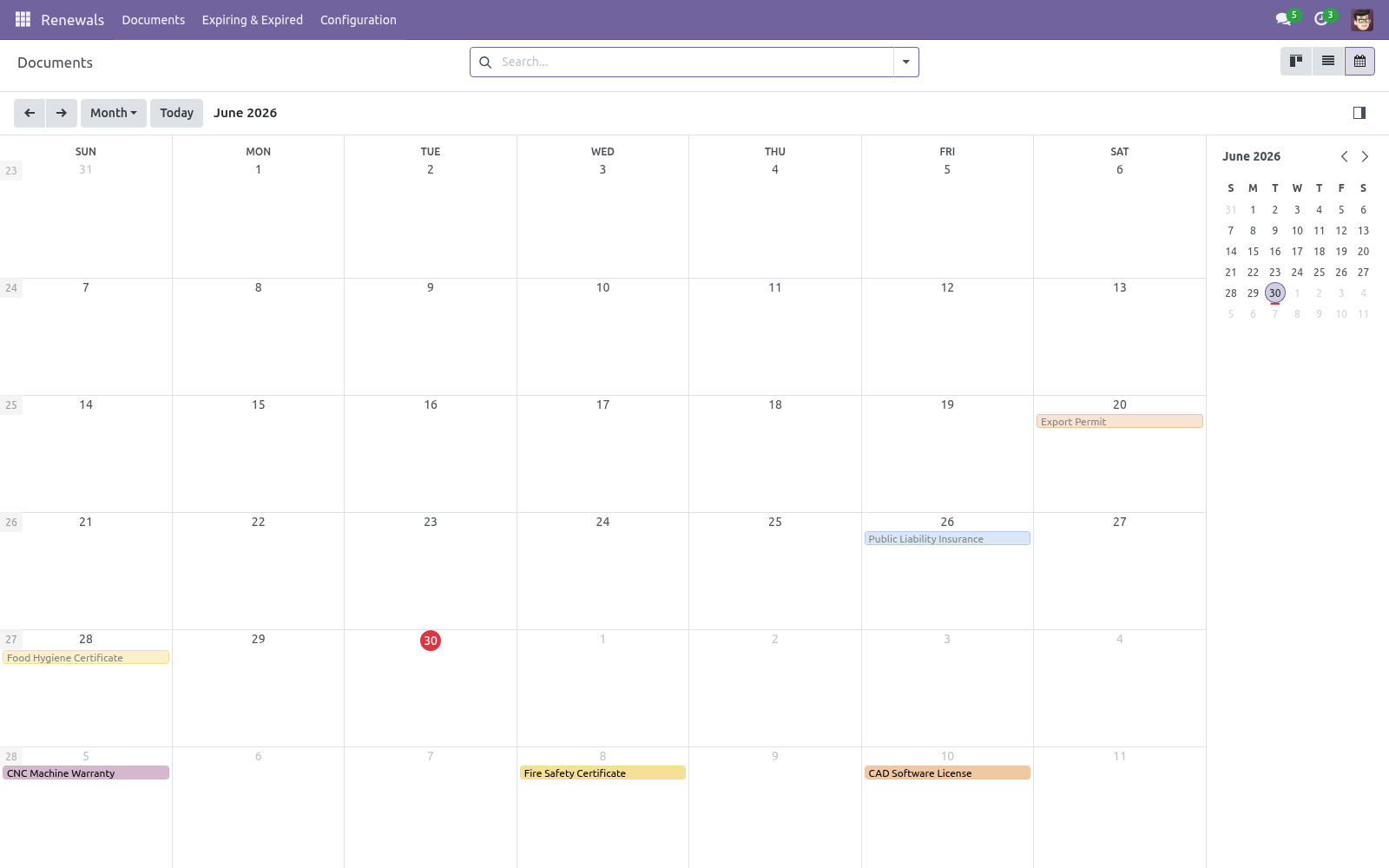Switch to Kanban view
Image resolution: width=1389 pixels, height=868 pixels.
(x=1296, y=61)
